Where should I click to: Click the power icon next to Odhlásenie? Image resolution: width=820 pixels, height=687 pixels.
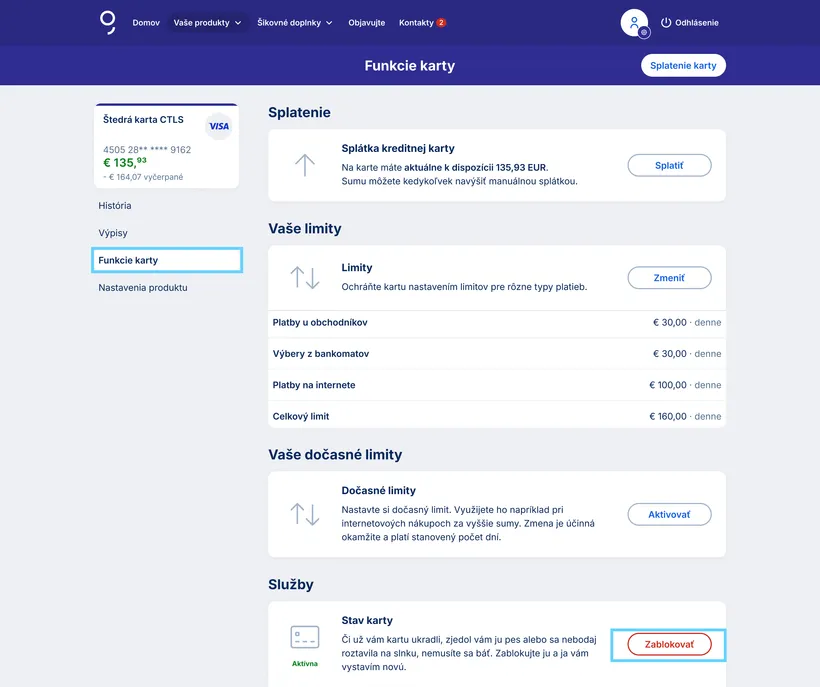click(665, 22)
